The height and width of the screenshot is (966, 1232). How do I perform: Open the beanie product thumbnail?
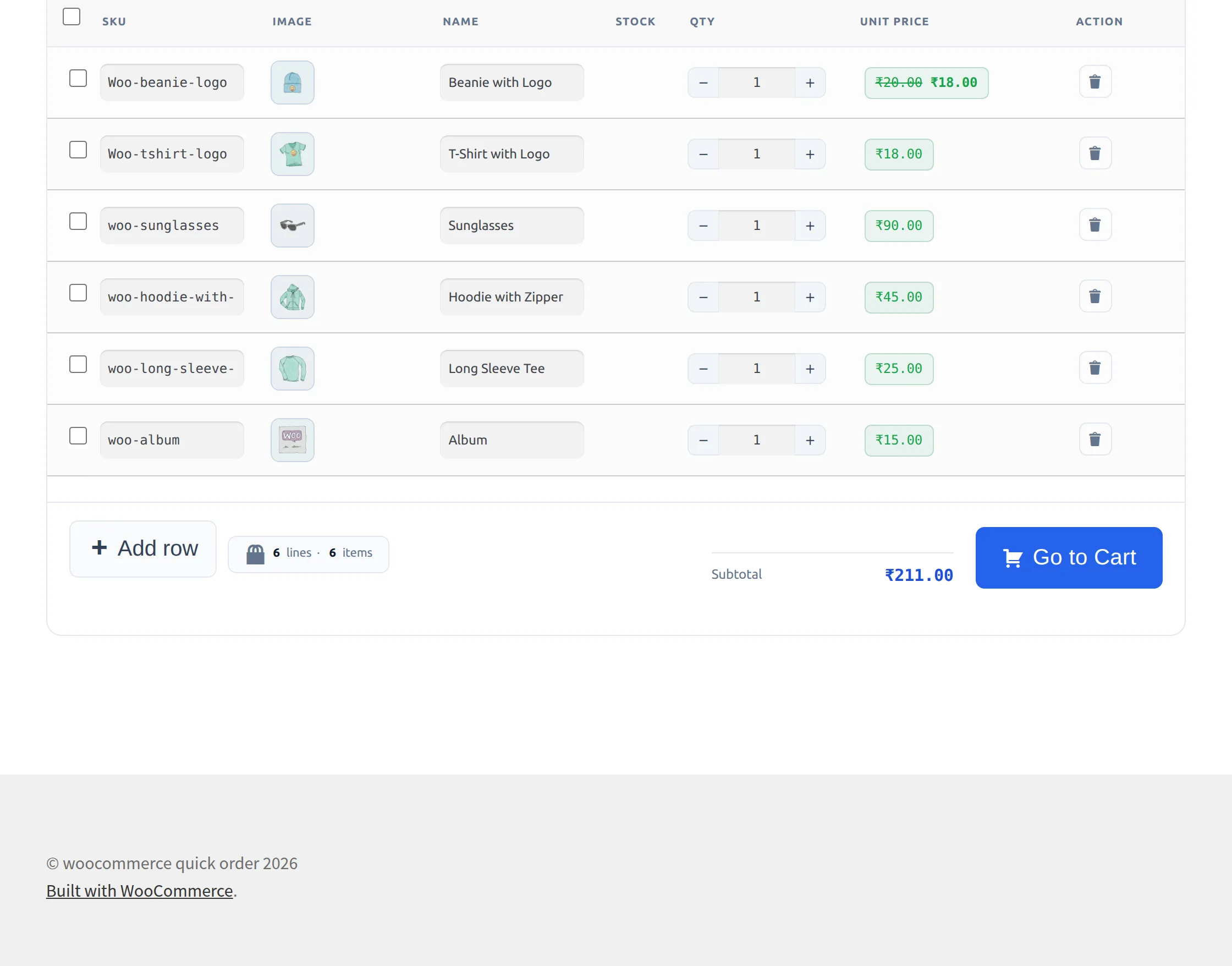(292, 83)
